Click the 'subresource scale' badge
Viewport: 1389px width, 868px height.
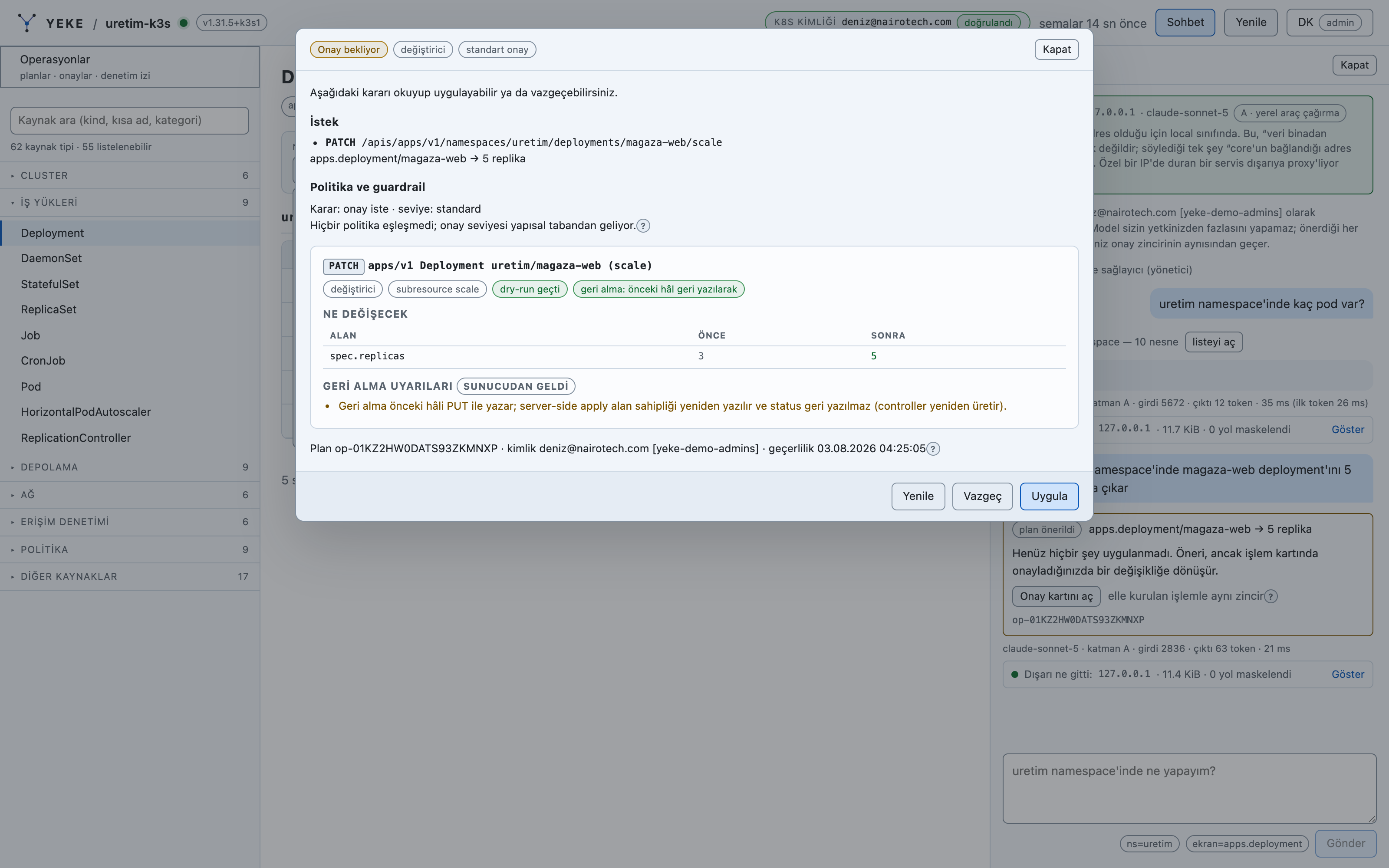(x=437, y=289)
